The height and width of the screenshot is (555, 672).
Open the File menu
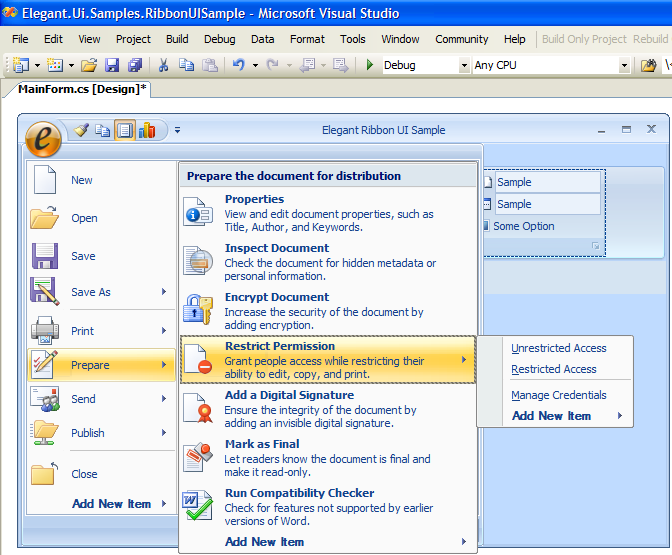coord(20,39)
